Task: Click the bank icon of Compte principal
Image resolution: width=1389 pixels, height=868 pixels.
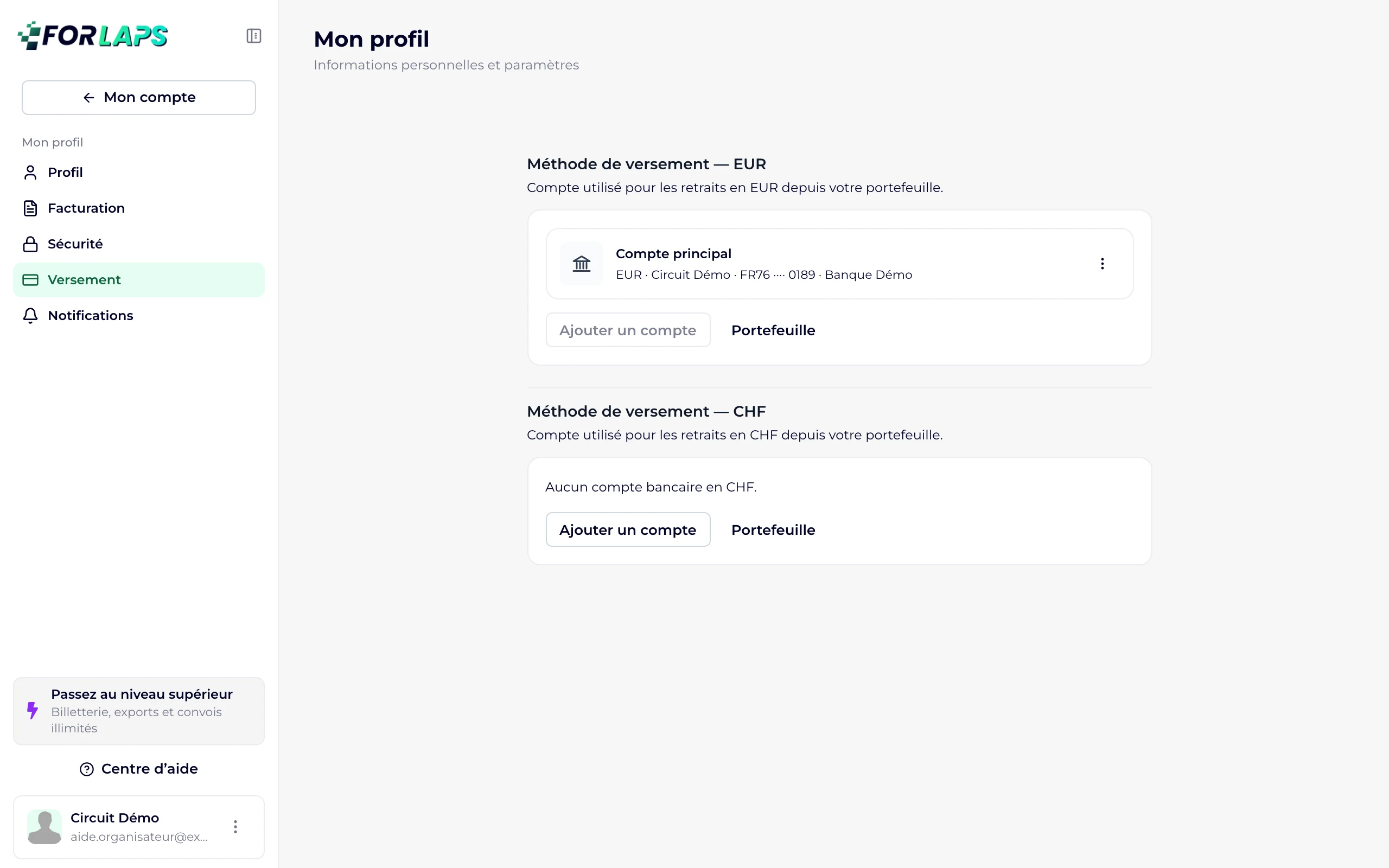Action: [582, 264]
